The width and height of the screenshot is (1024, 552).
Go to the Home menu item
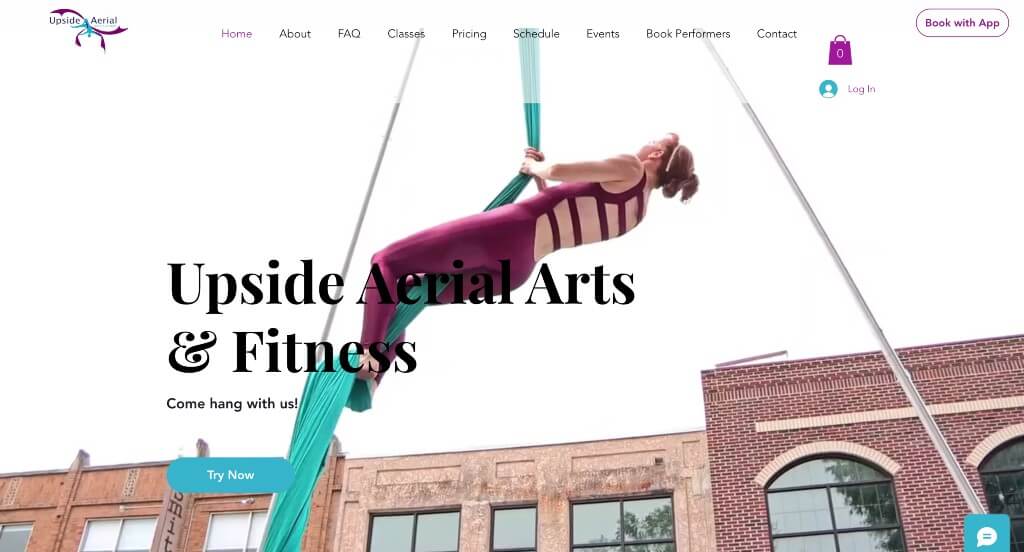click(x=236, y=33)
